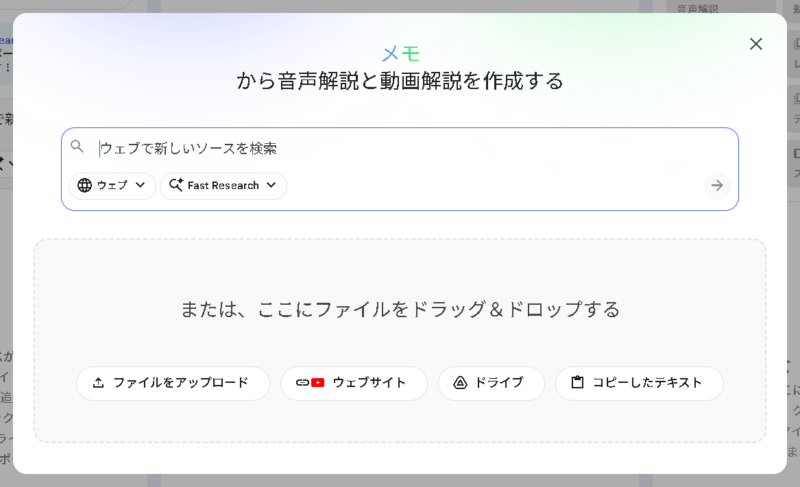This screenshot has height=487, width=800.
Task: Click the Google Drive triangle icon
Action: coord(460,383)
